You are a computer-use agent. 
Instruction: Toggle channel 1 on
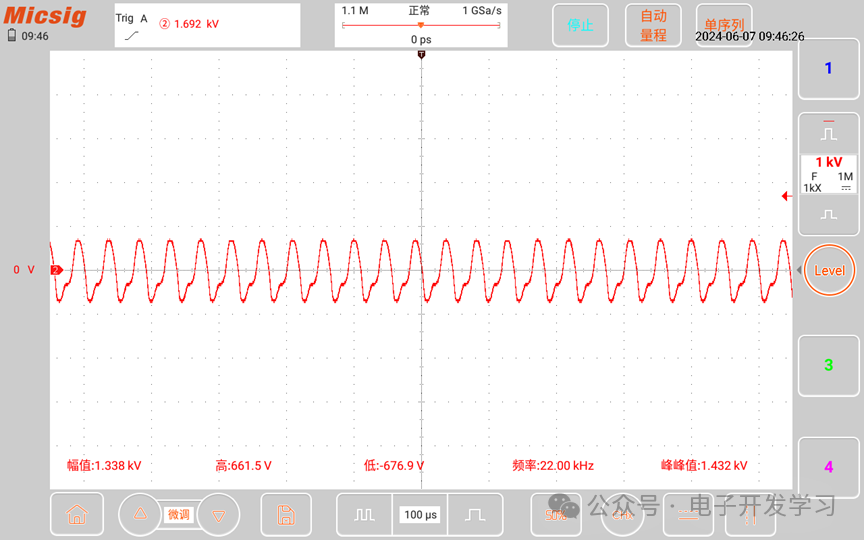point(828,69)
